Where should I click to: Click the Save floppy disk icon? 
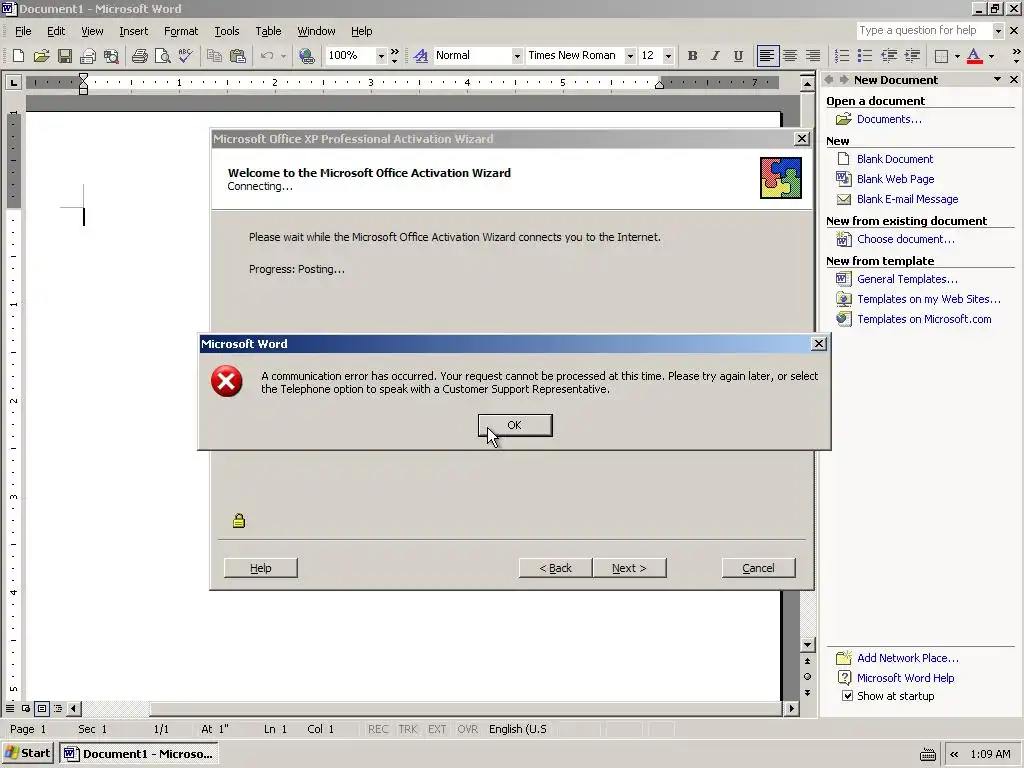[65, 56]
